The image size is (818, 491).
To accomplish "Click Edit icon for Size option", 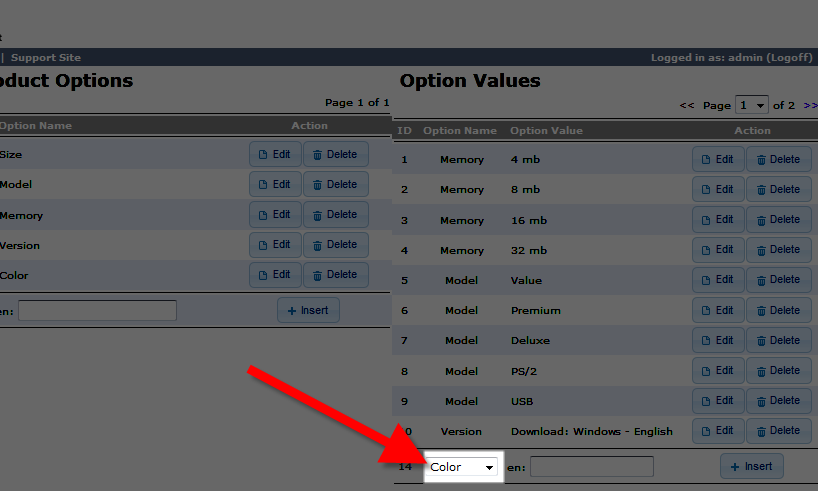I will pyautogui.click(x=263, y=155).
